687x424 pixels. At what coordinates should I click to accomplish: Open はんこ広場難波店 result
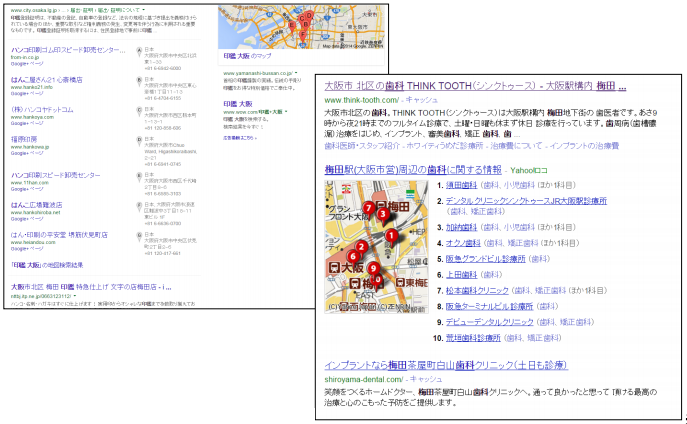pos(36,205)
